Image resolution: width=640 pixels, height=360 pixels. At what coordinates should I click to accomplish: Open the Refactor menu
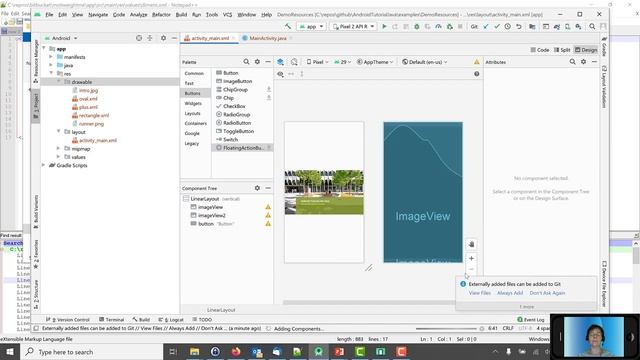pyautogui.click(x=161, y=14)
